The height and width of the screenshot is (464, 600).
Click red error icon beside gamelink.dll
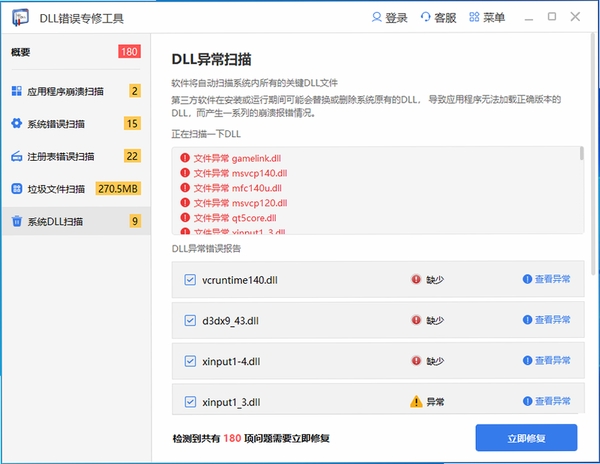185,158
